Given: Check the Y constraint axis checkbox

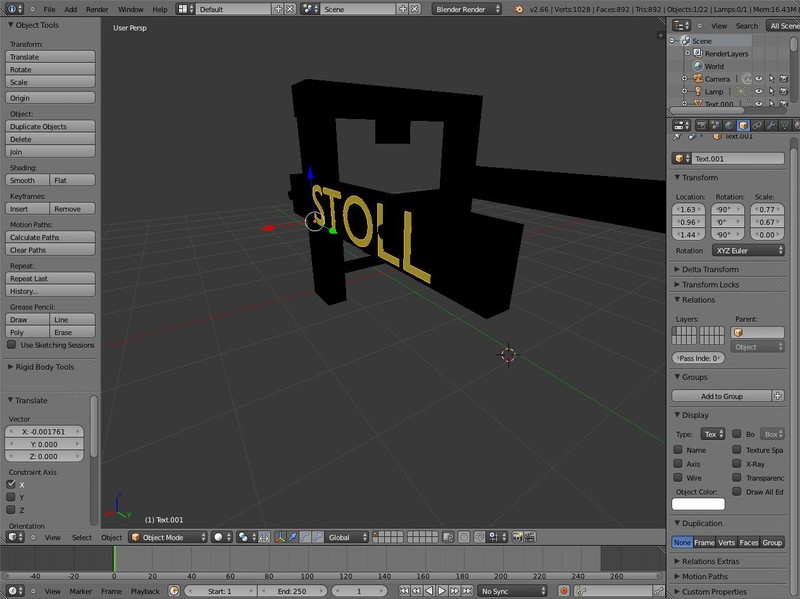Looking at the screenshot, I should click(x=11, y=497).
